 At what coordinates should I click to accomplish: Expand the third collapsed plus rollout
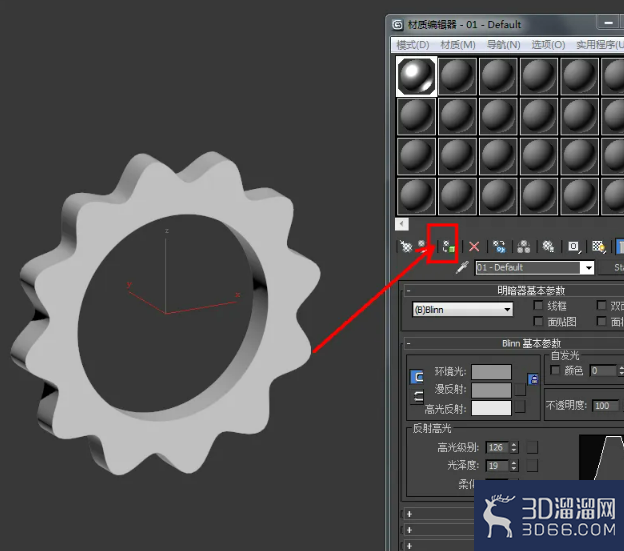409,546
